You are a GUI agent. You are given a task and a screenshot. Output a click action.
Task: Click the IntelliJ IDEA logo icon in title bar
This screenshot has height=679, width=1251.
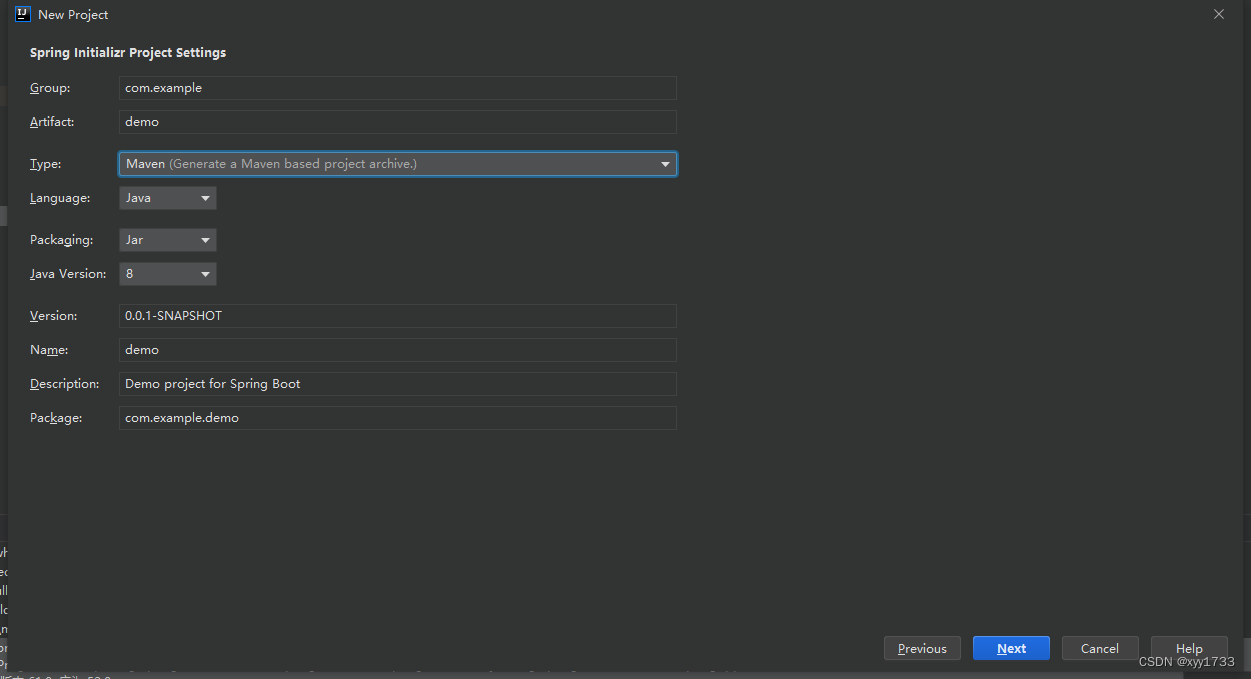pyautogui.click(x=23, y=14)
